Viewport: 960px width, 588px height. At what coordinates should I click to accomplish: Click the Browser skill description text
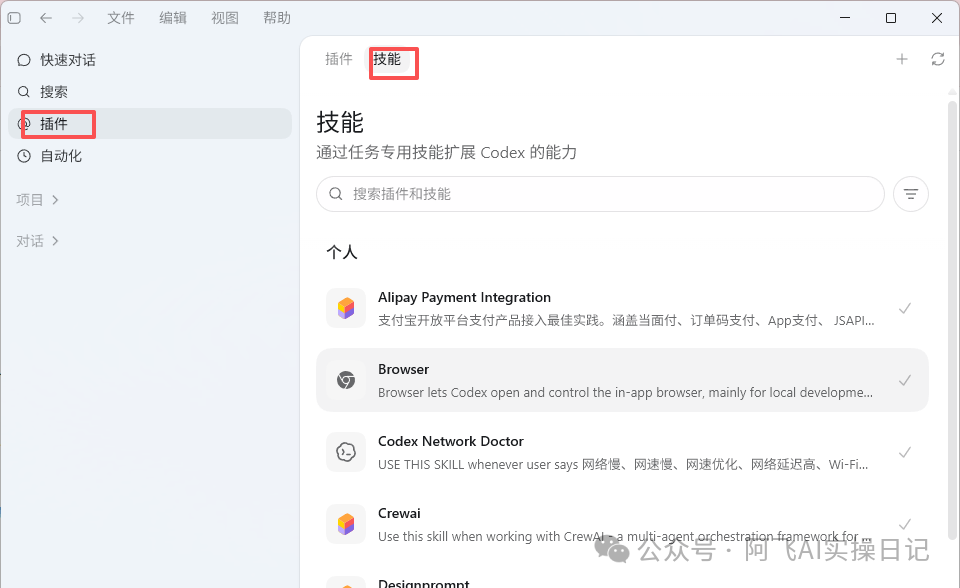pos(625,393)
